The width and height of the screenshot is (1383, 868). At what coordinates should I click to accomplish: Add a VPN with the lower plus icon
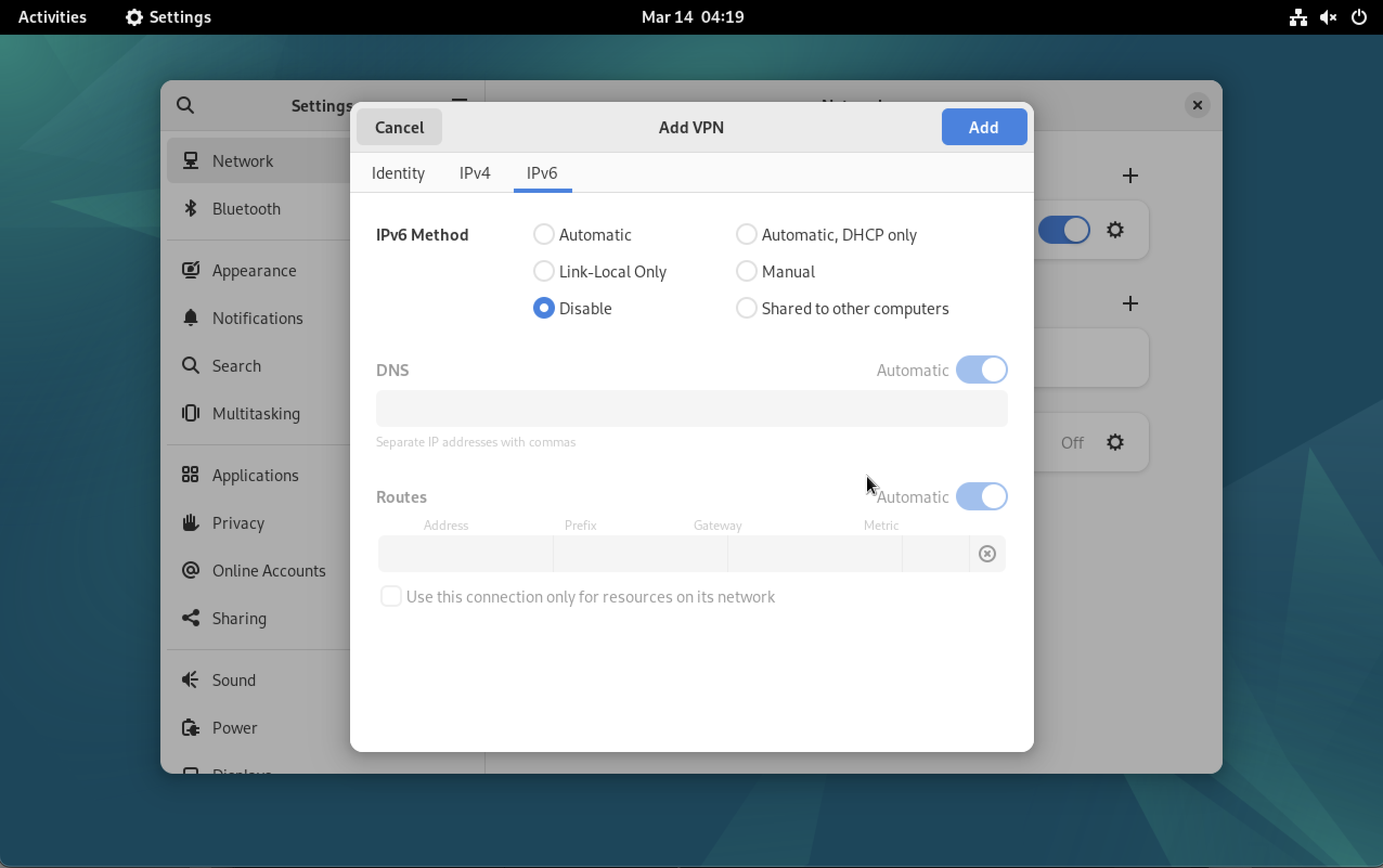coord(1130,303)
